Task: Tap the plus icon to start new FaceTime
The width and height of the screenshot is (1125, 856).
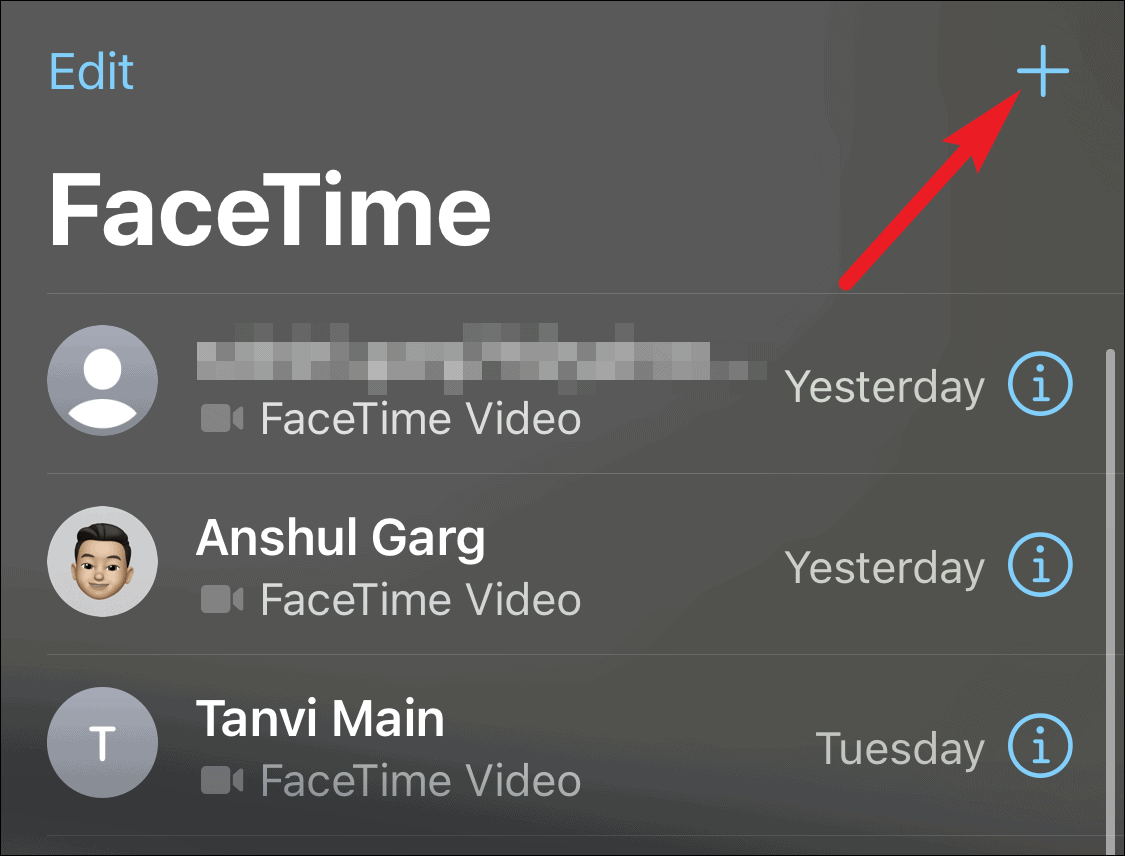Action: 1042,71
